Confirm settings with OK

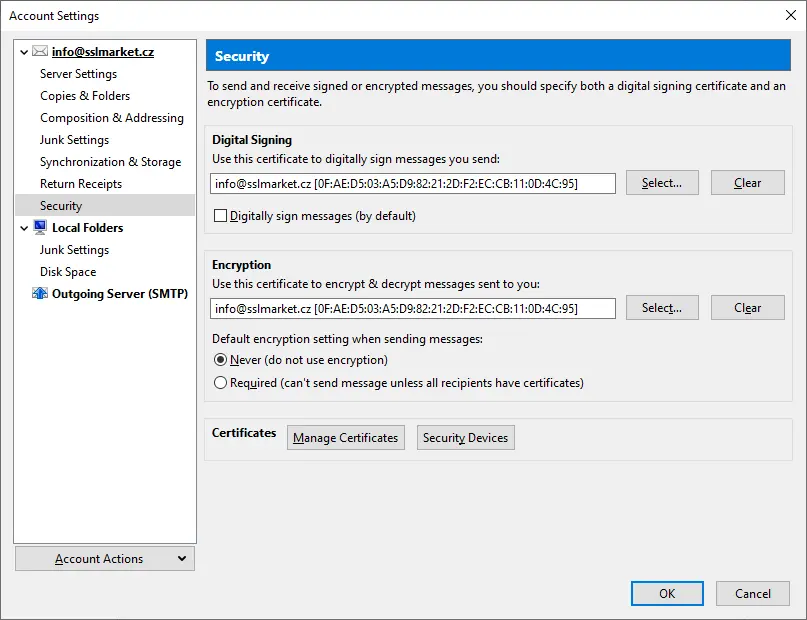tap(667, 594)
